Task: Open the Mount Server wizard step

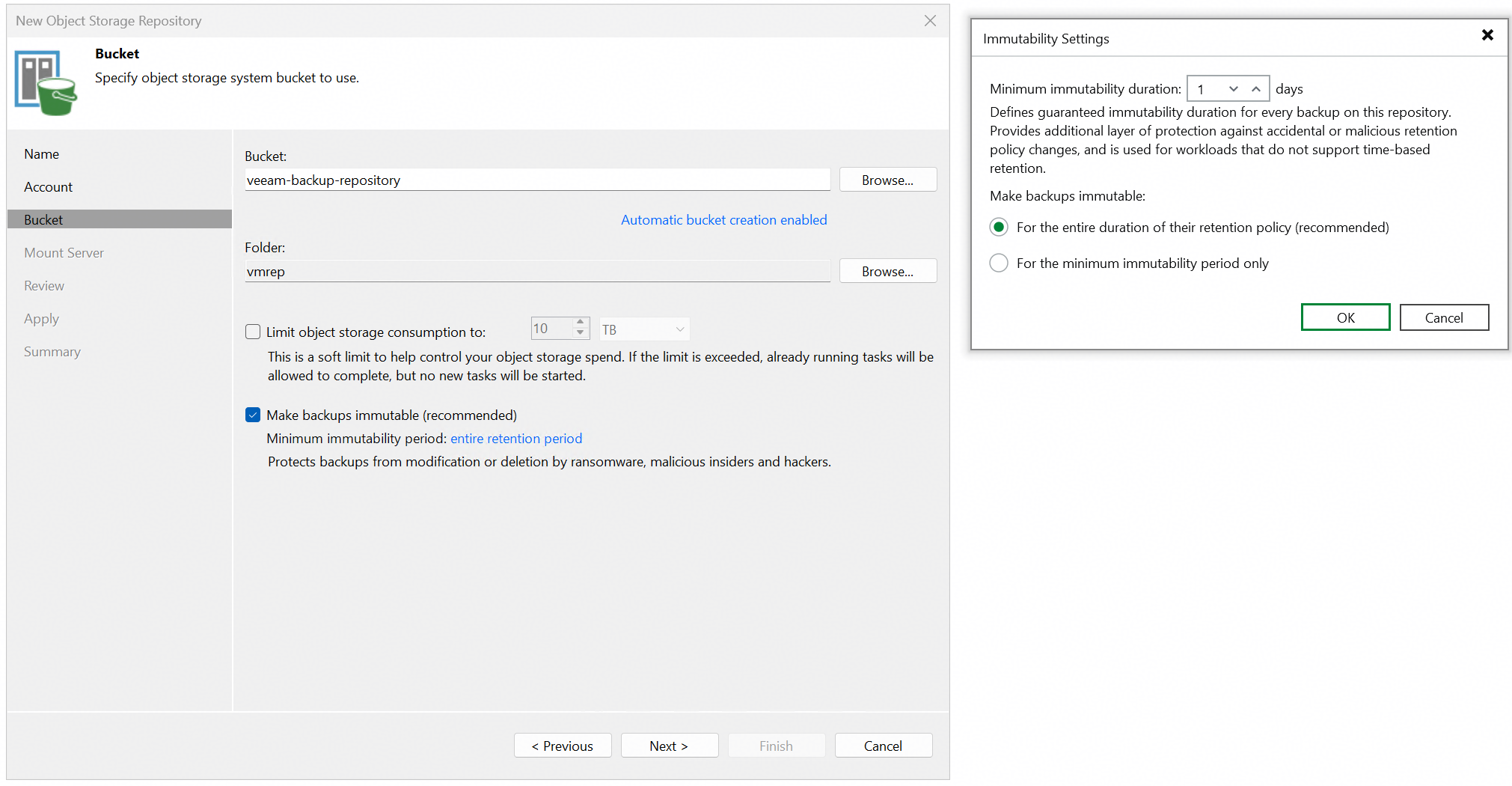Action: (64, 253)
